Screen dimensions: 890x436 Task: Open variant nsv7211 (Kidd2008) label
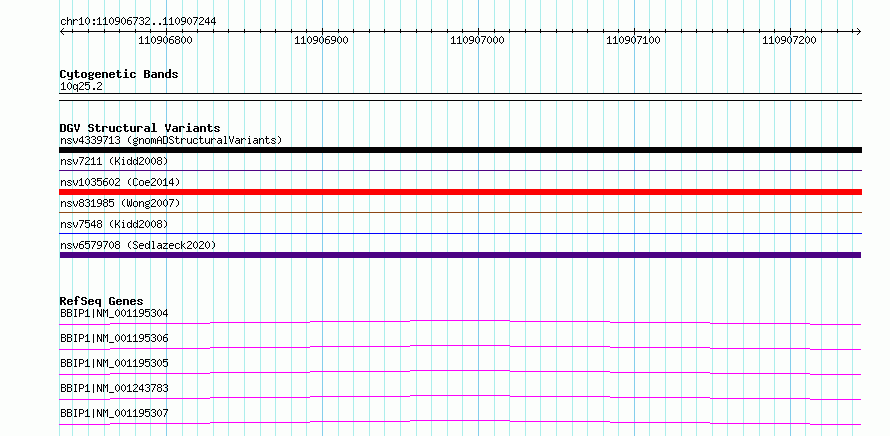click(x=114, y=161)
